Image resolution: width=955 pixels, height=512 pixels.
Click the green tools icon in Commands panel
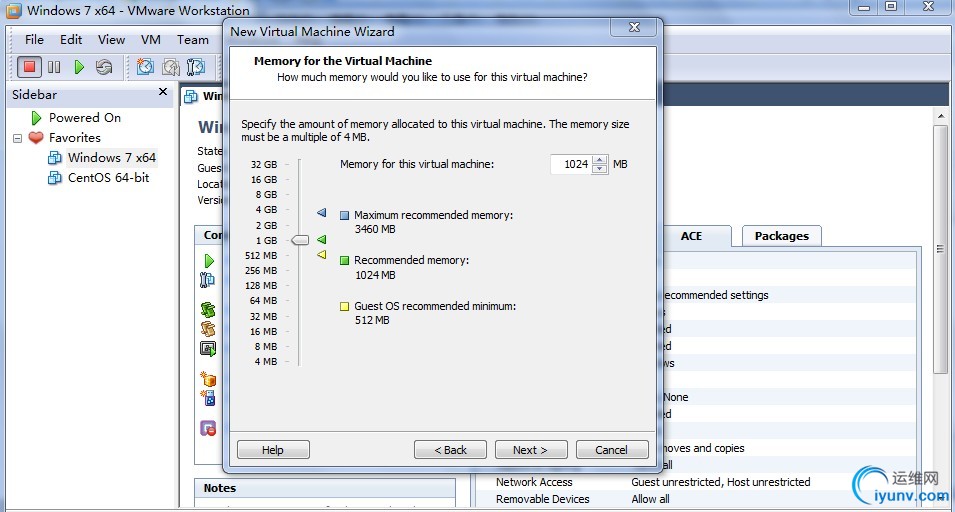[x=208, y=309]
